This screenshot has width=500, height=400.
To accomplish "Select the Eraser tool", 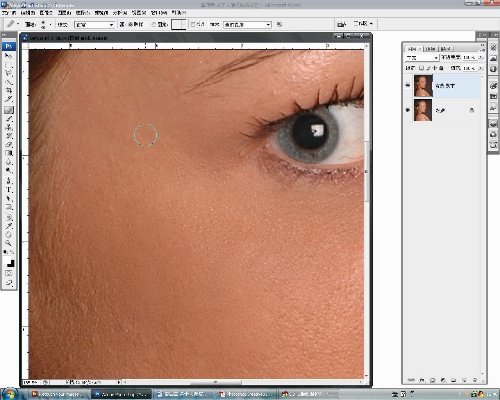I will 9,144.
